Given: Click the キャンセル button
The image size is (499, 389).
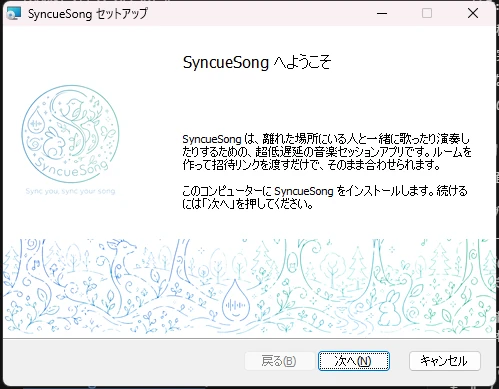Looking at the screenshot, I should pos(445,361).
